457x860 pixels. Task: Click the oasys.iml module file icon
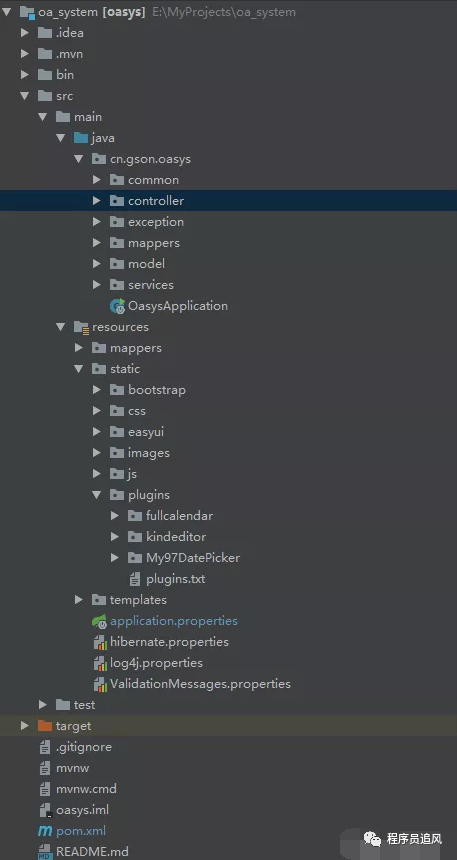(45, 810)
